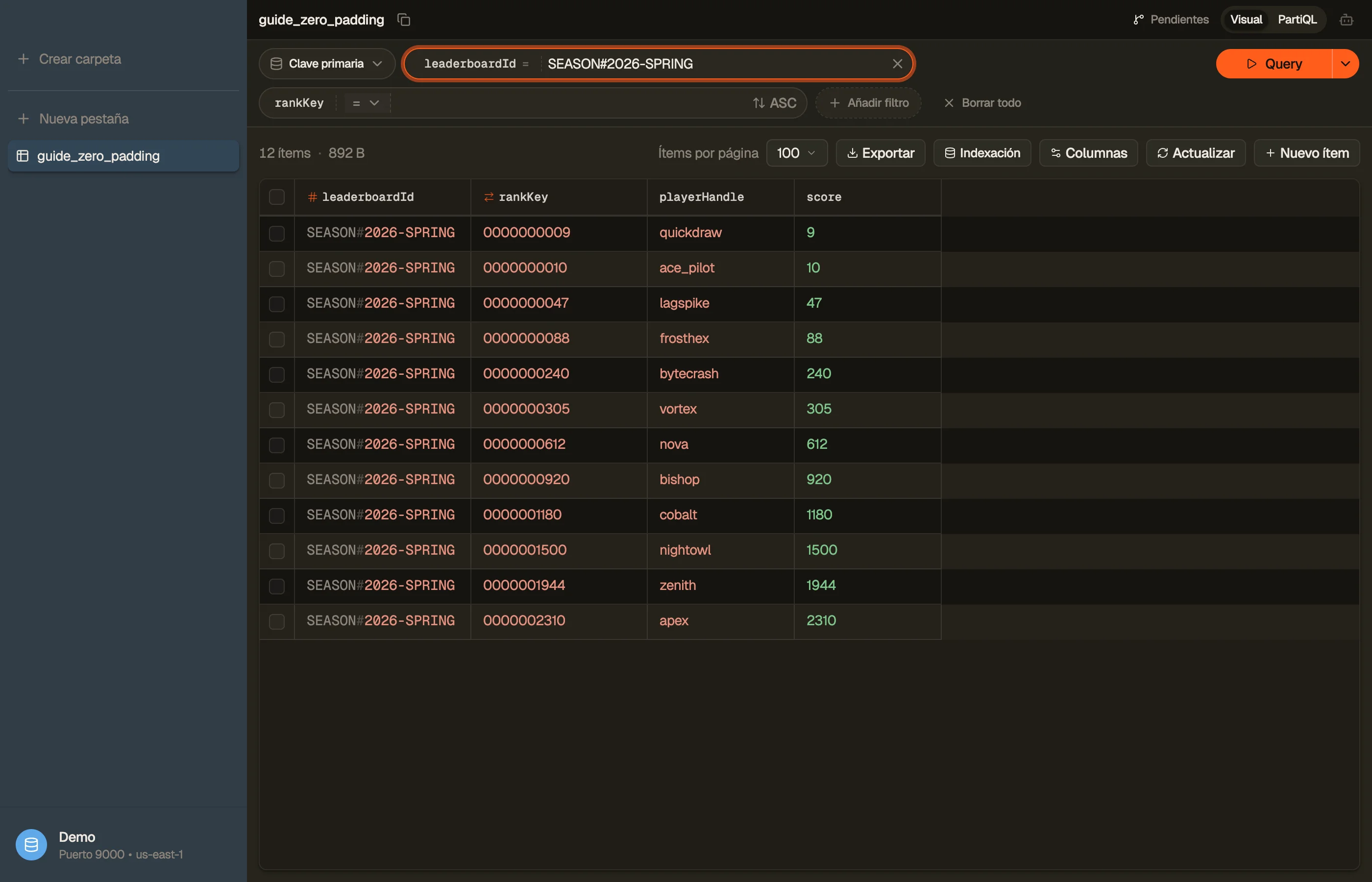
Task: Click Crear carpeta in sidebar
Action: click(69, 59)
